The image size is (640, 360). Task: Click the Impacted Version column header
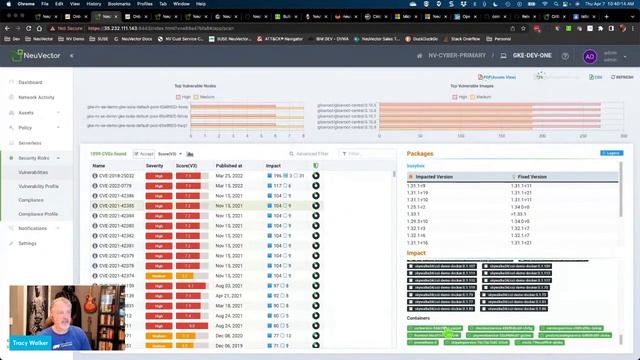coord(434,177)
